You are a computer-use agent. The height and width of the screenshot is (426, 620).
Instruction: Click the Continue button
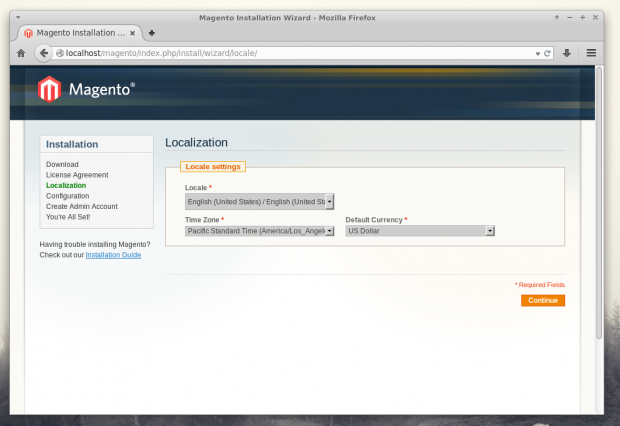pyautogui.click(x=542, y=301)
